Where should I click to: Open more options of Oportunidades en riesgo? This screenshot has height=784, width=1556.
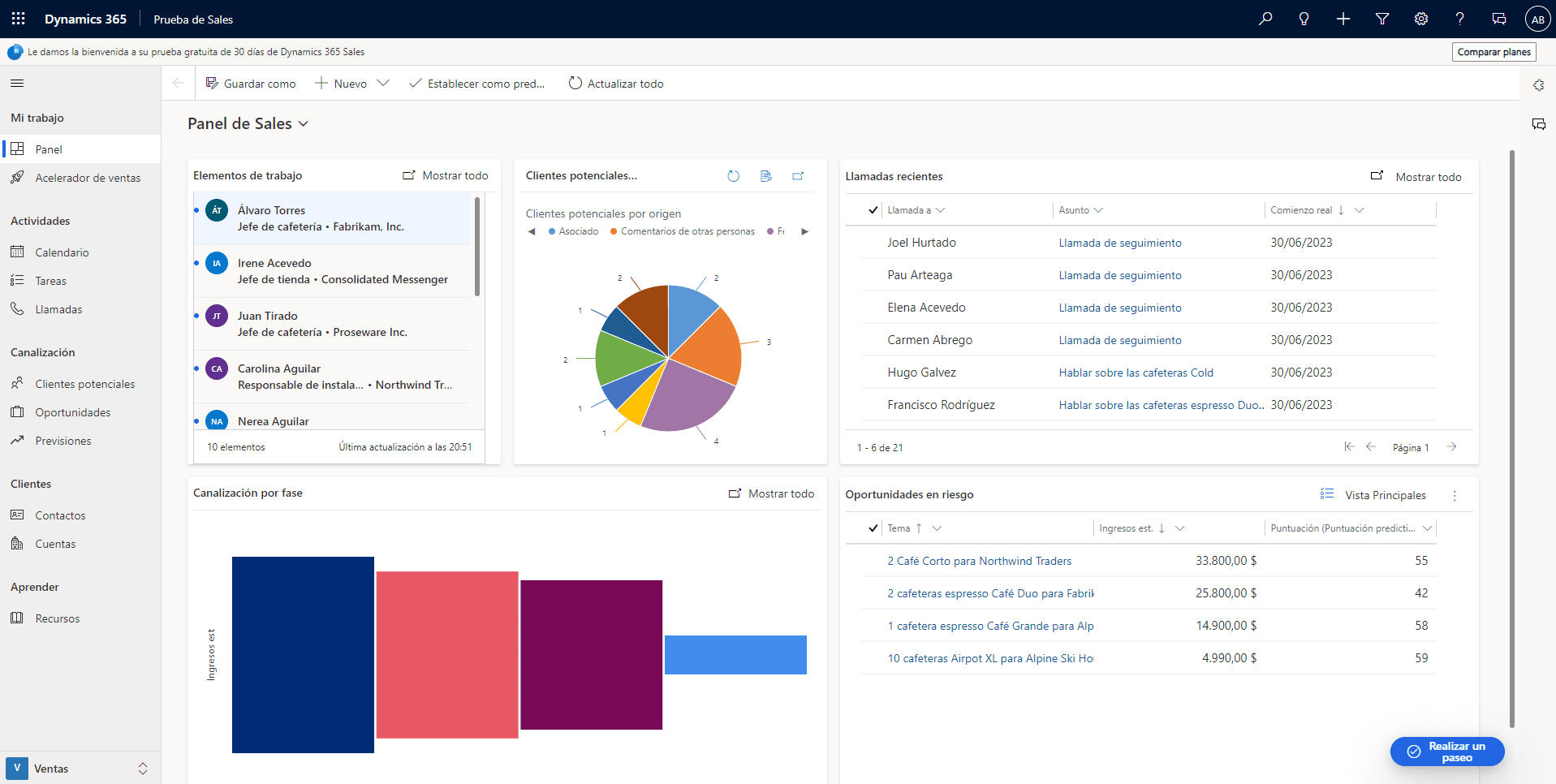(1455, 495)
